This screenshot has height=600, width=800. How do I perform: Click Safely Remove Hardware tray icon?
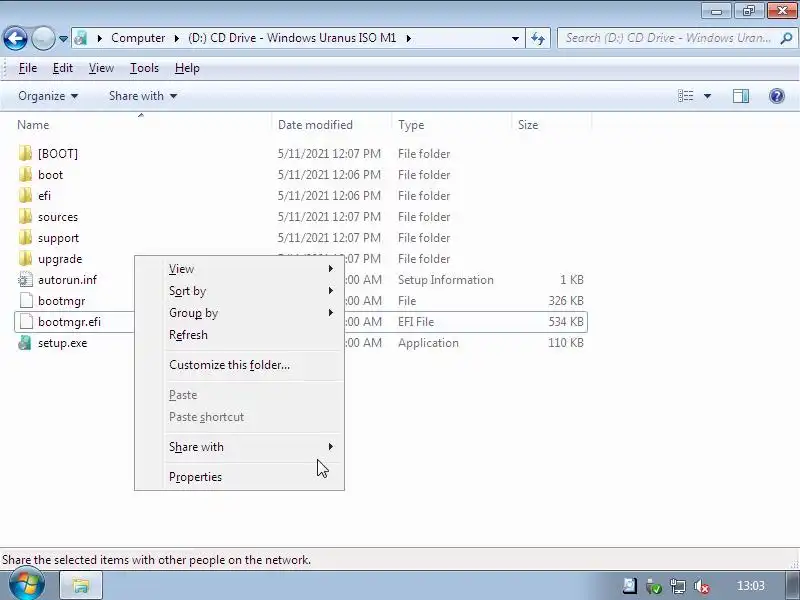654,586
